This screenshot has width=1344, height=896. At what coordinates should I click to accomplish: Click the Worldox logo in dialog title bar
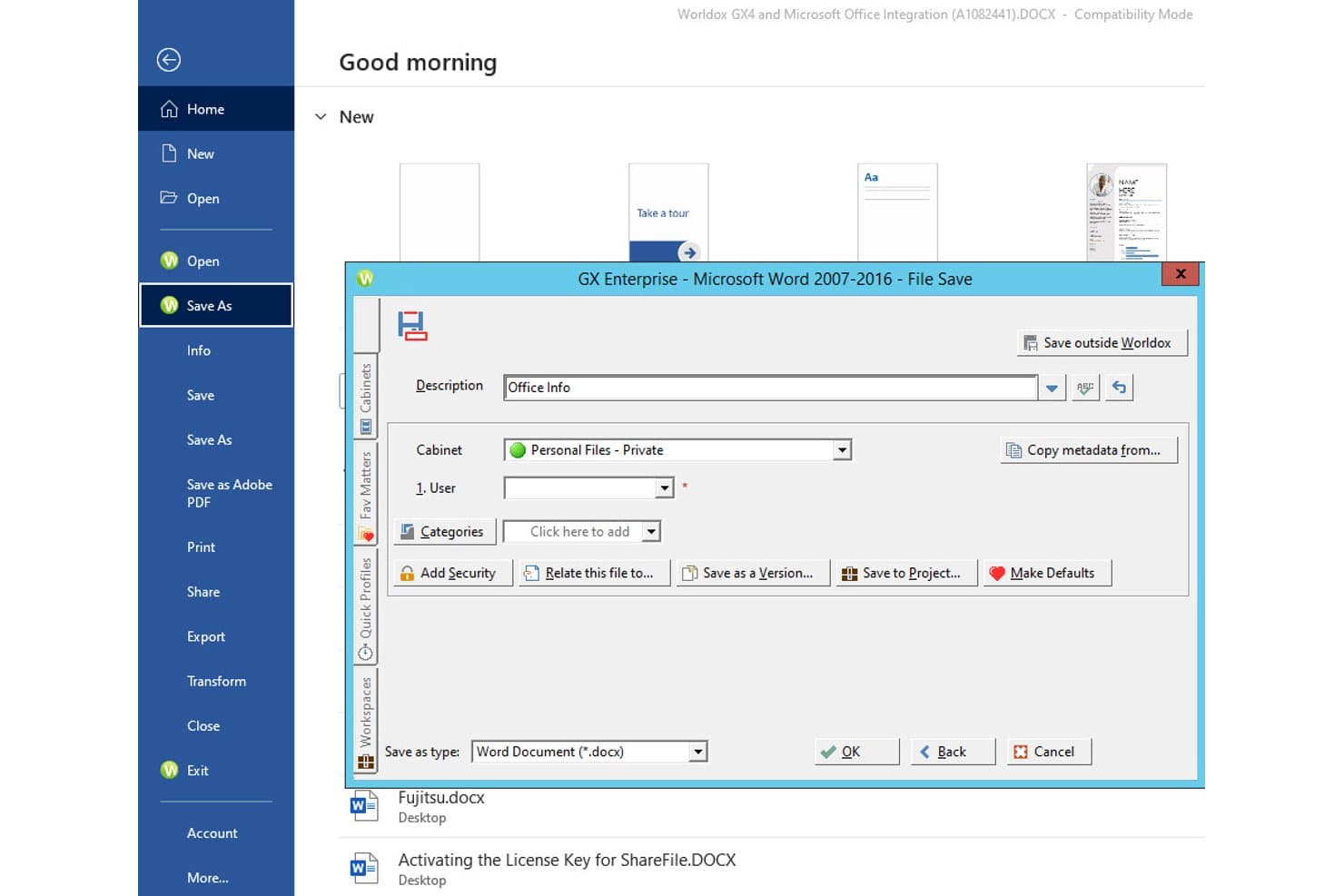[x=365, y=279]
